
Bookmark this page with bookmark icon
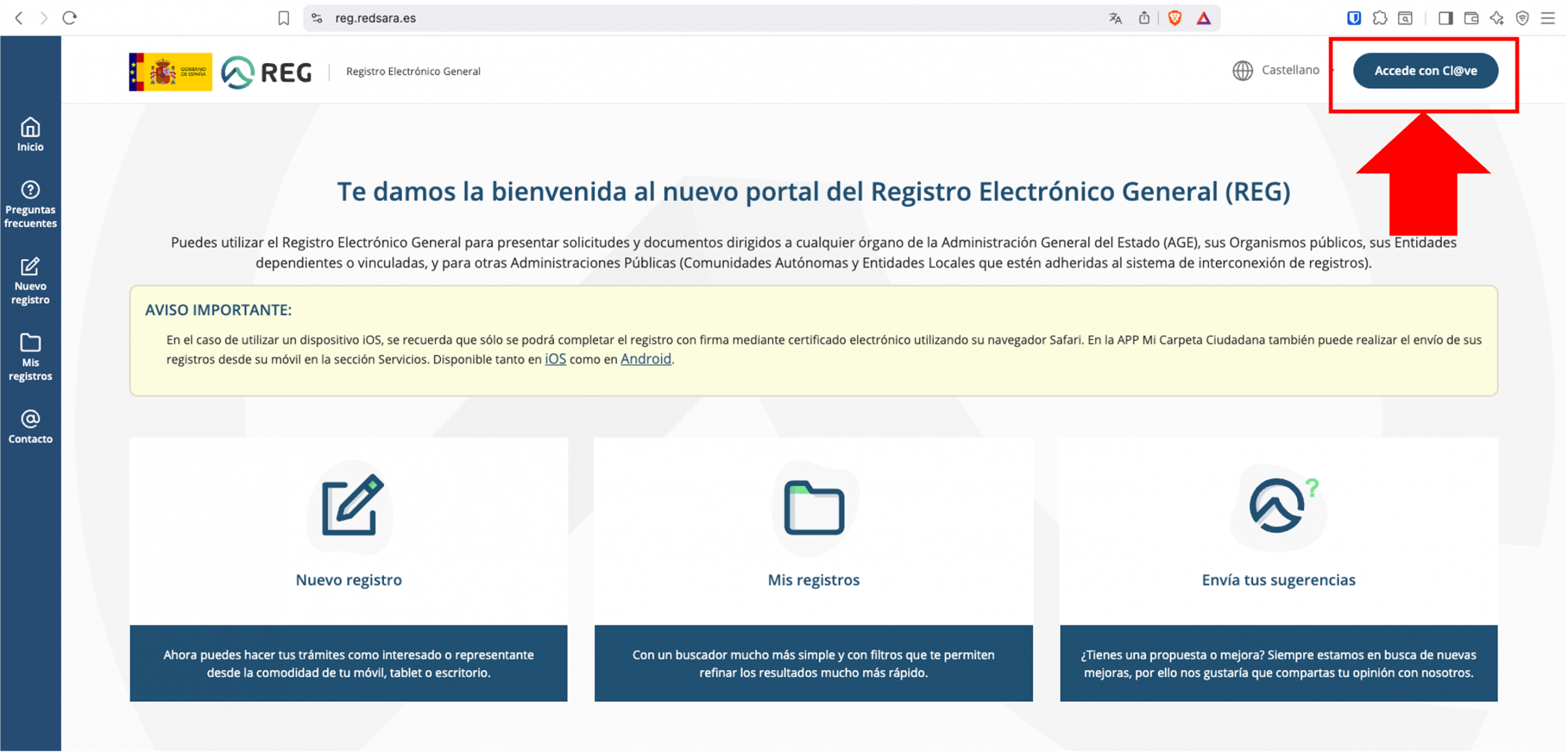click(284, 18)
